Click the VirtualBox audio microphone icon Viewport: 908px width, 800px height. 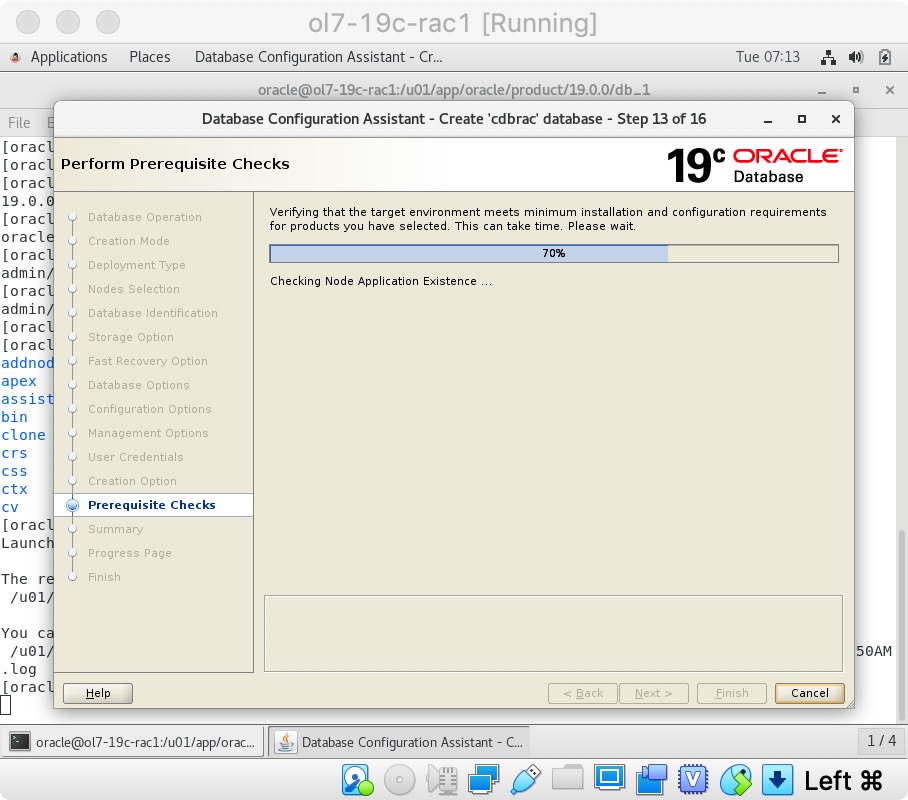point(442,780)
